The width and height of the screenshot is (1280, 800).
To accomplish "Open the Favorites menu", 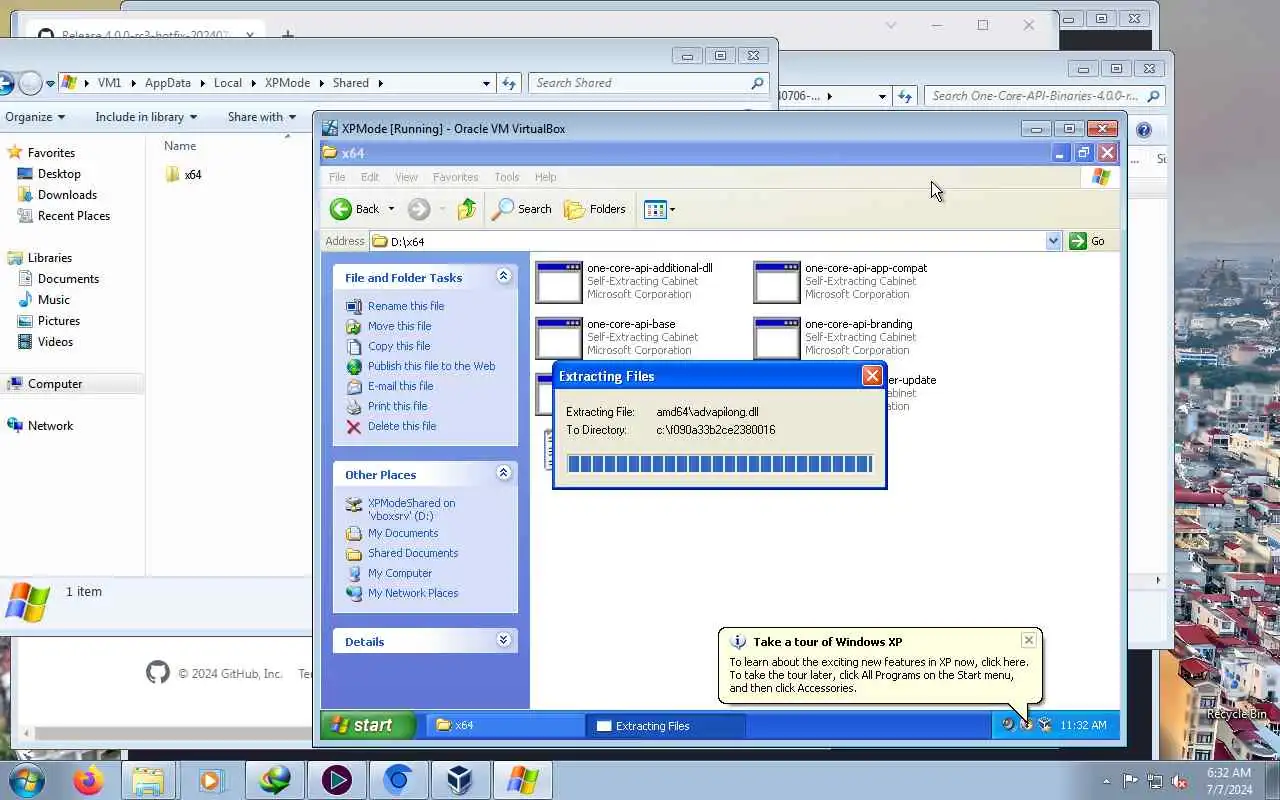I will pos(455,177).
